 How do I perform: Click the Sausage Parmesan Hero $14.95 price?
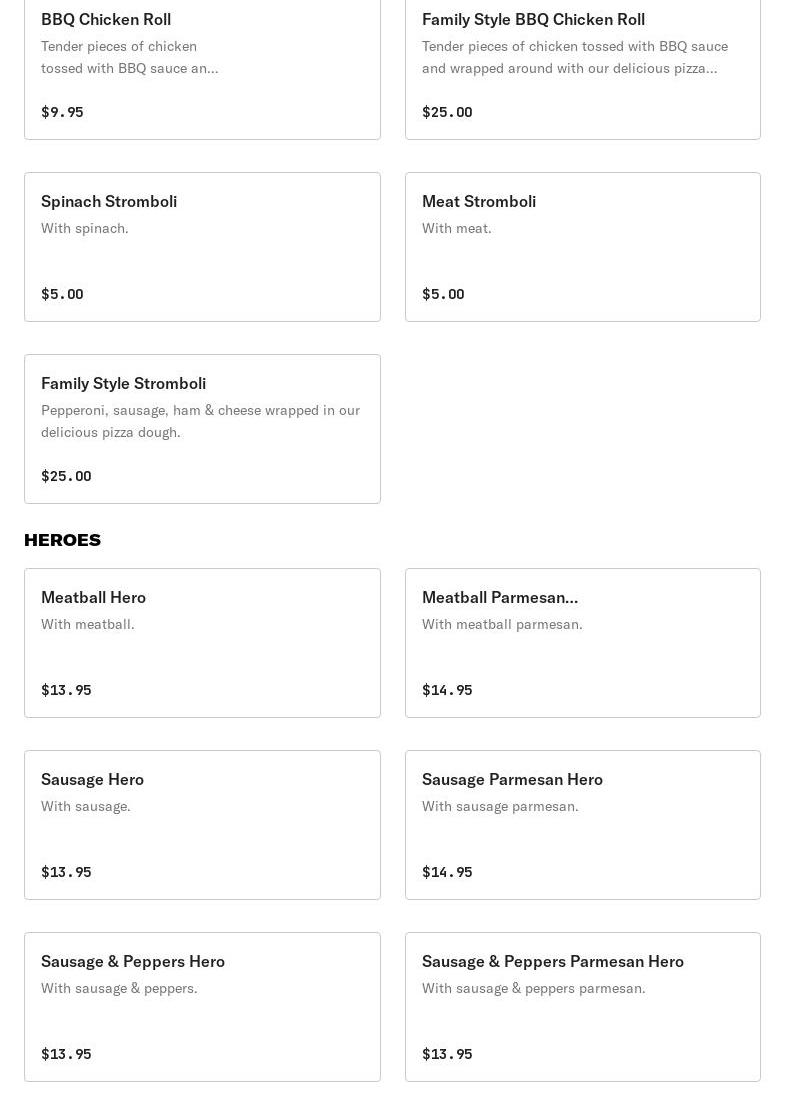pos(447,872)
